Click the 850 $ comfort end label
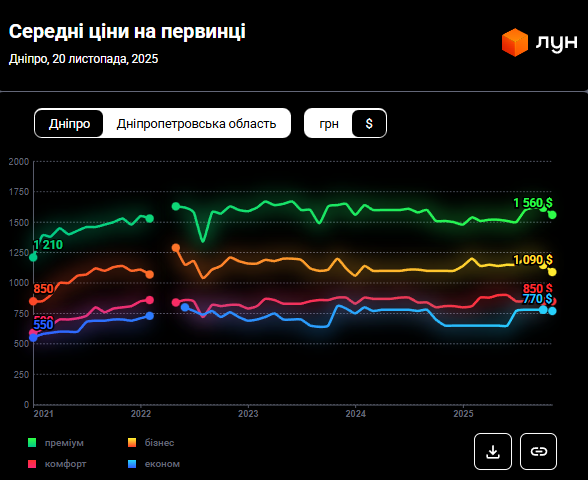The image size is (588, 480). [x=537, y=288]
